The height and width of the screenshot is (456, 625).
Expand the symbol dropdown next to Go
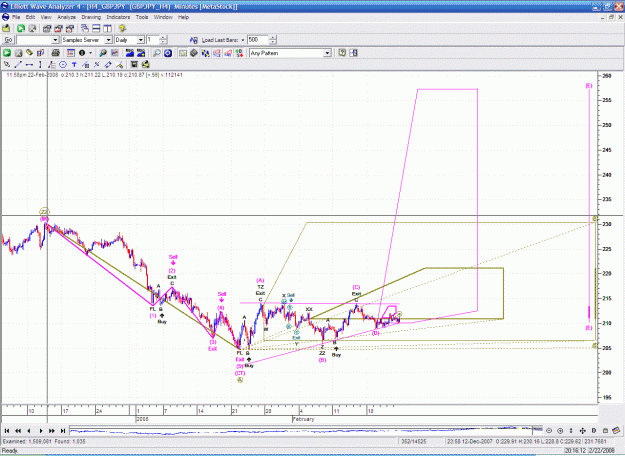pyautogui.click(x=55, y=40)
